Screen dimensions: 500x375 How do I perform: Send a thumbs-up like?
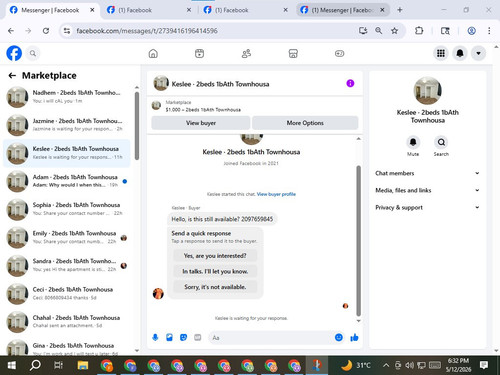pyautogui.click(x=354, y=338)
